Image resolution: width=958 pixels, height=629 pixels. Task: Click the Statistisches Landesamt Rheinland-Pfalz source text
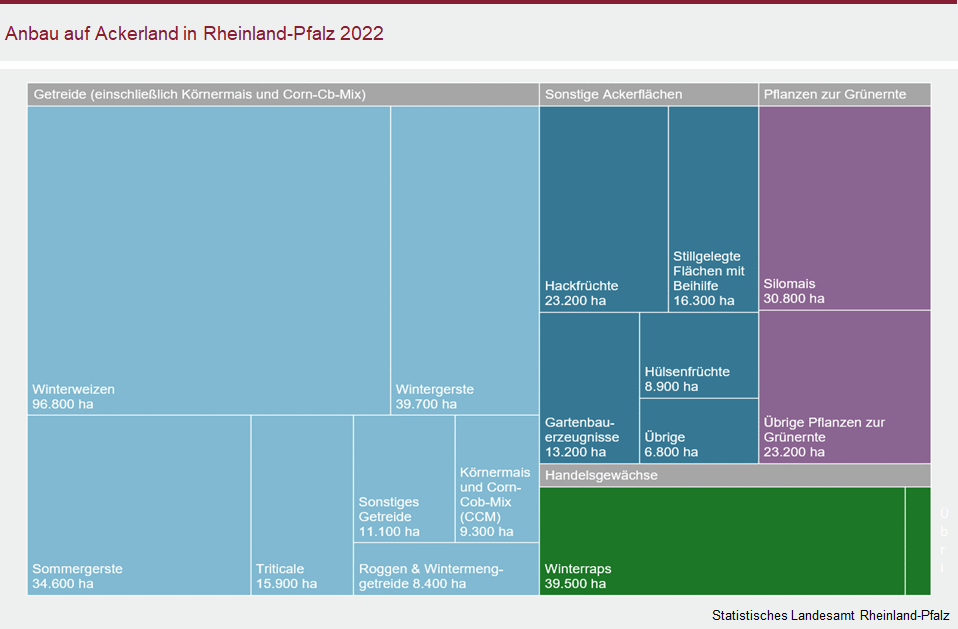coord(831,615)
